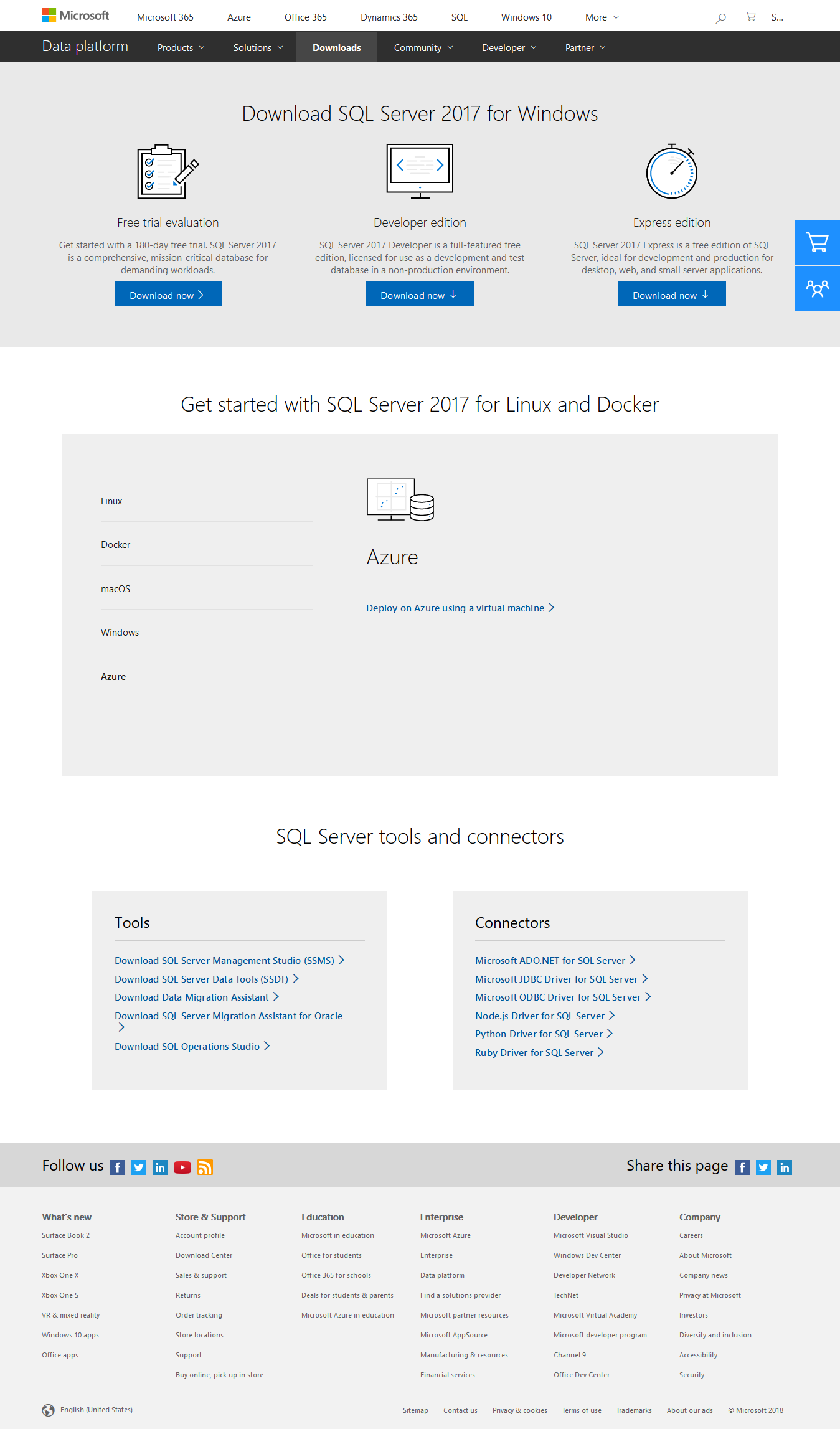Open Ruby Driver for SQL Server link
Image resolution: width=840 pixels, height=1429 pixels.
coord(539,1053)
